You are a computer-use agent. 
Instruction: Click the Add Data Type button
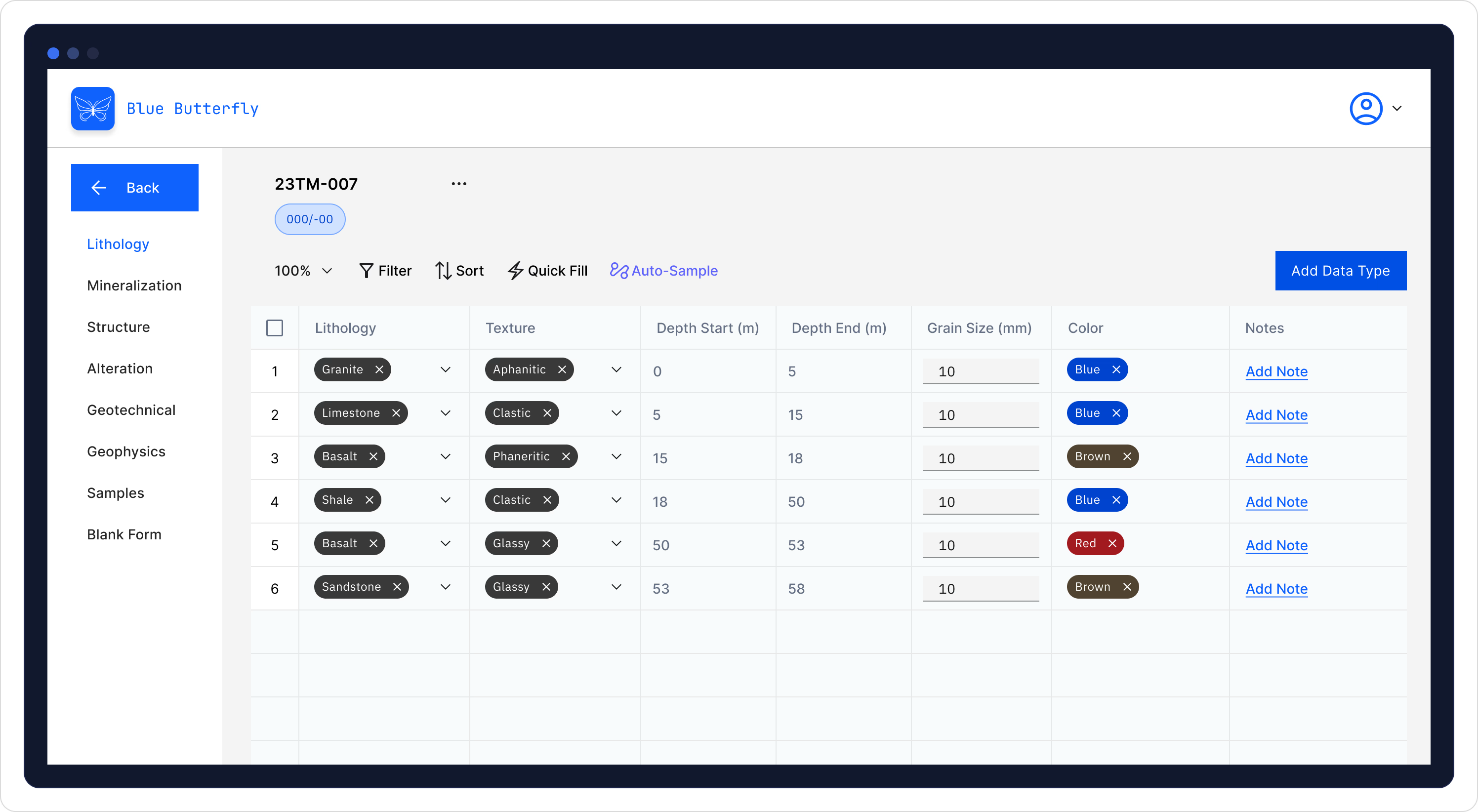[x=1341, y=270]
